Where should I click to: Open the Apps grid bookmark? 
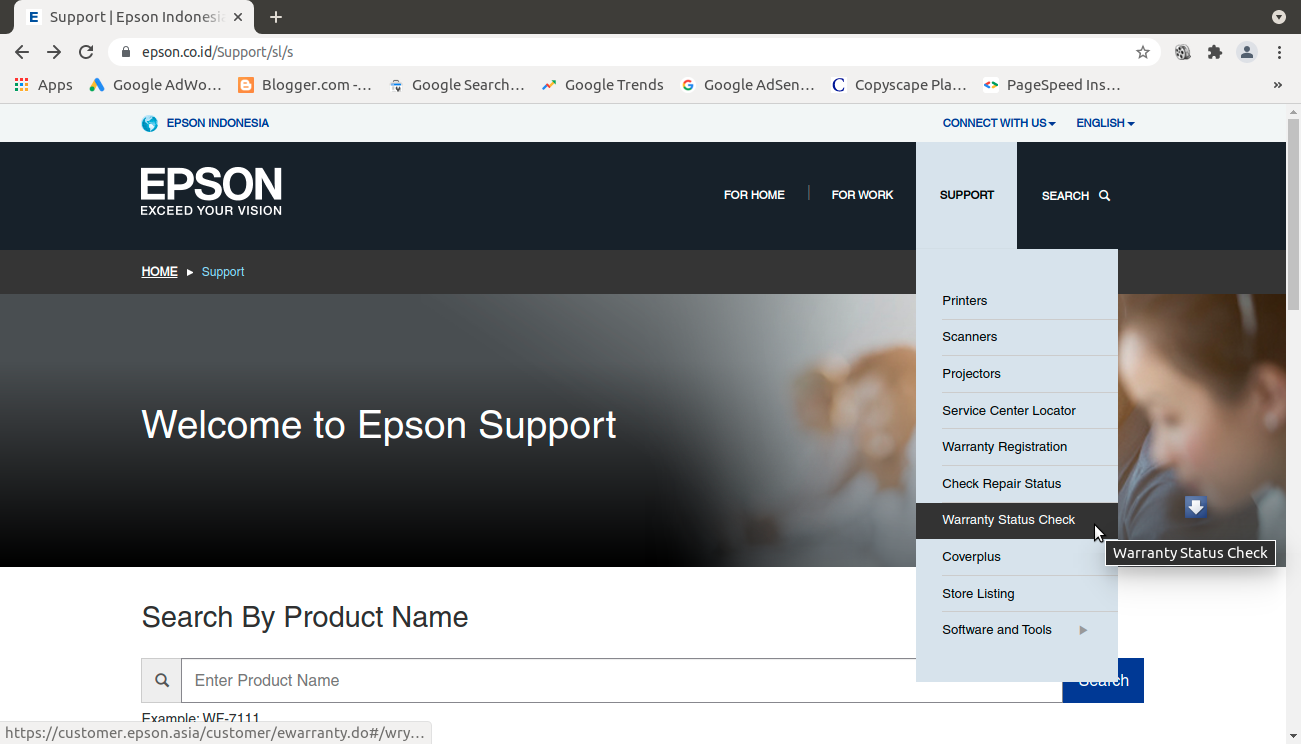click(43, 85)
